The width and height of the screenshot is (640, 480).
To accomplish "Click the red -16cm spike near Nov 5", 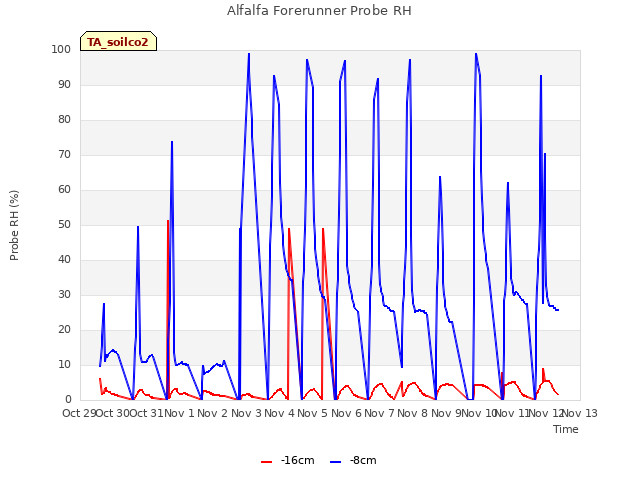I will click(x=323, y=229).
